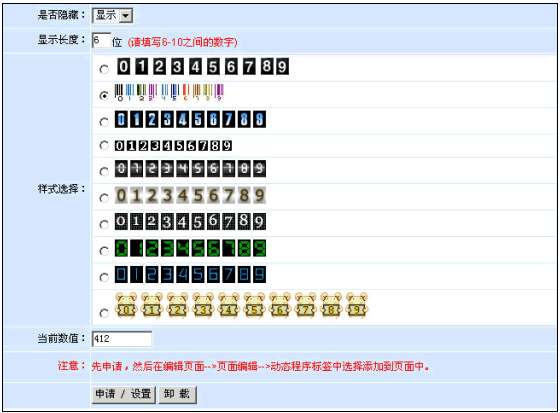Viewport: 560px width, 413px height.
Task: Click the golden digit 7 image
Action: (229, 195)
